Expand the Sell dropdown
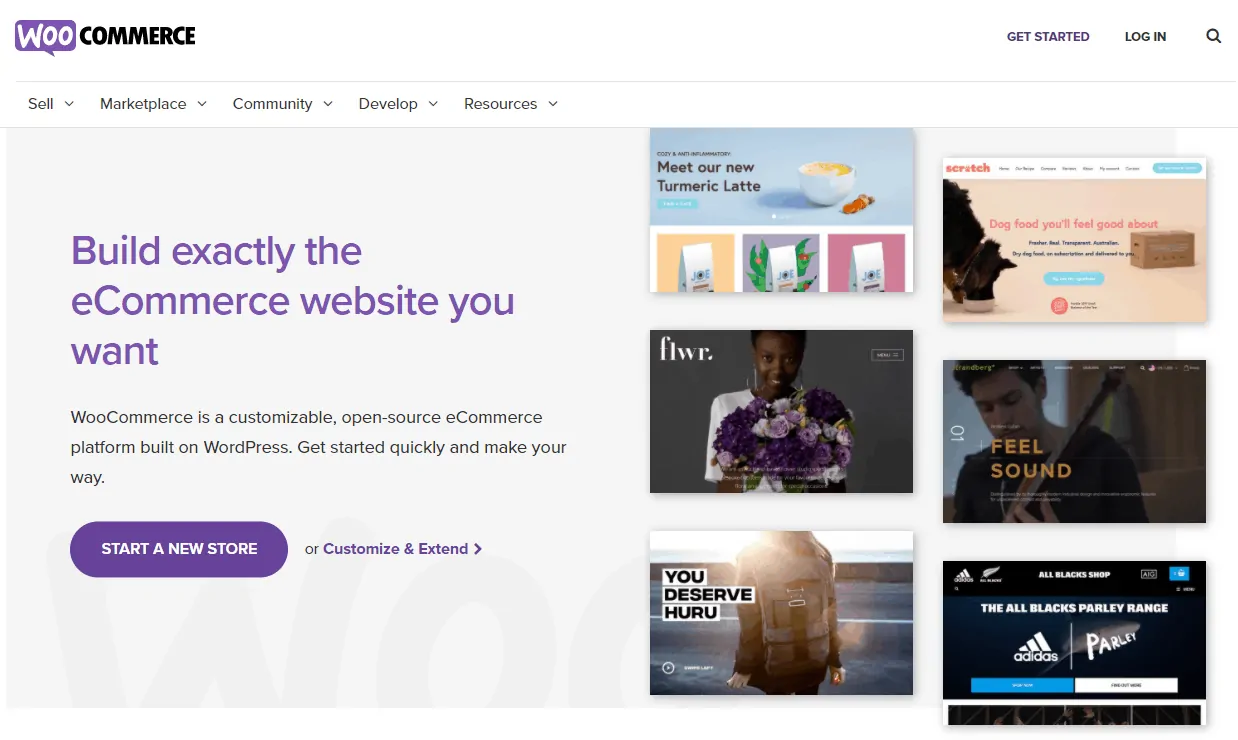Image resolution: width=1238 pixels, height=740 pixels. (x=50, y=103)
